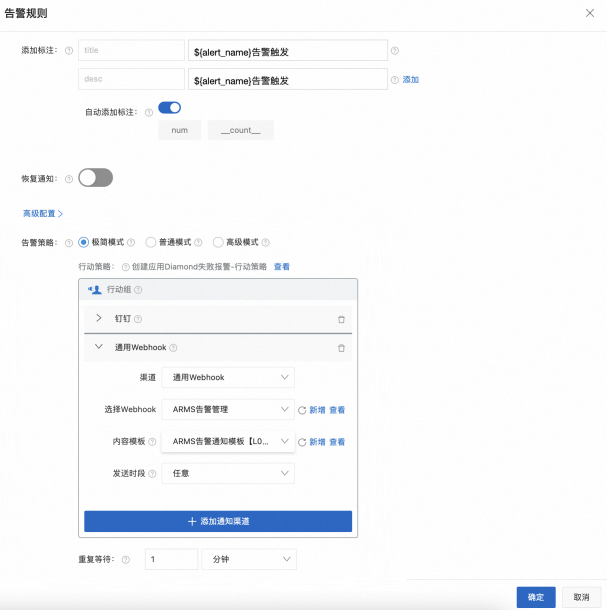Turn off 自动添加标注 switch
The width and height of the screenshot is (607, 610).
click(x=169, y=107)
